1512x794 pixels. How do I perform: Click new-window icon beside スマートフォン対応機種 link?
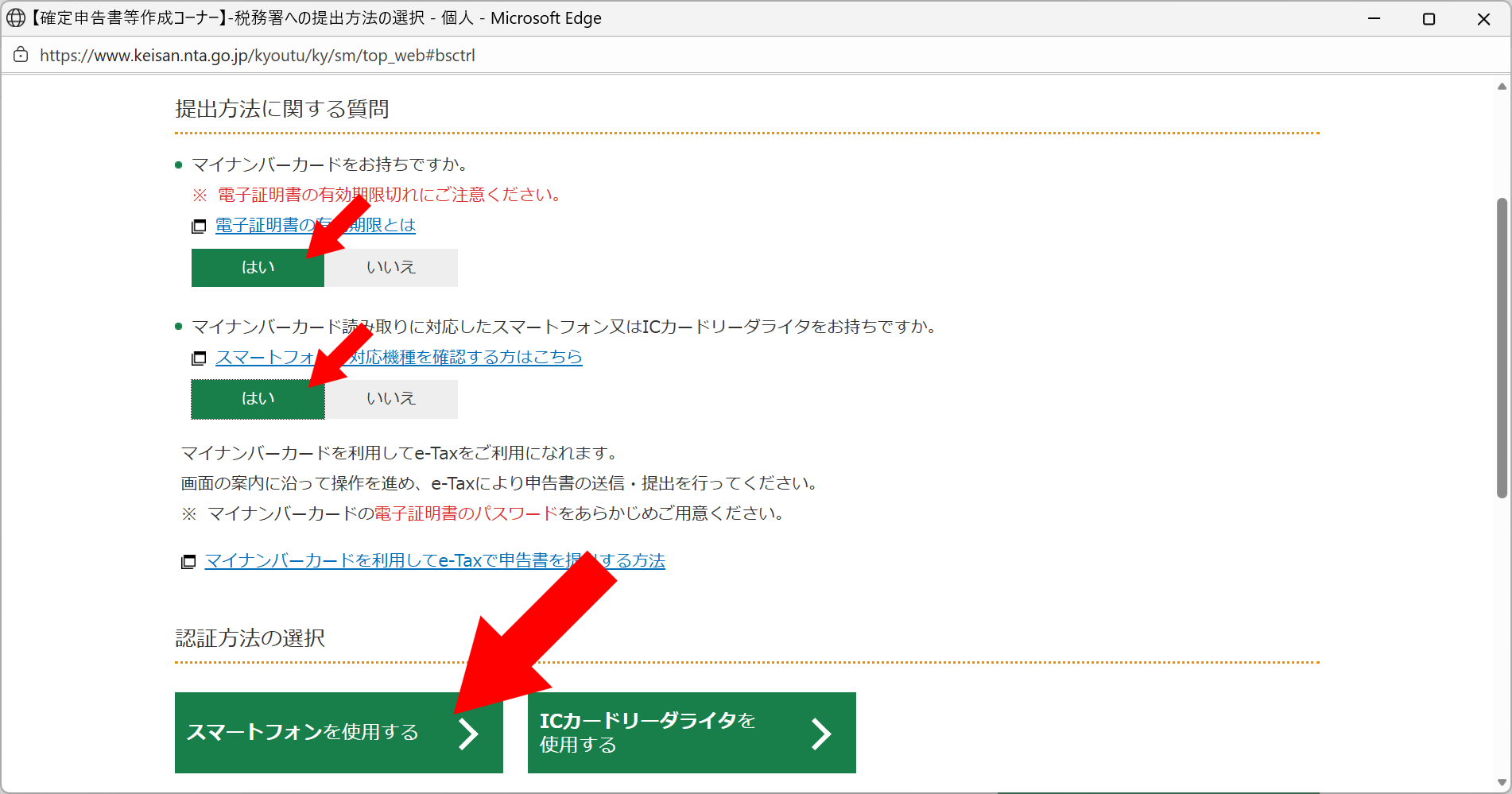point(199,358)
